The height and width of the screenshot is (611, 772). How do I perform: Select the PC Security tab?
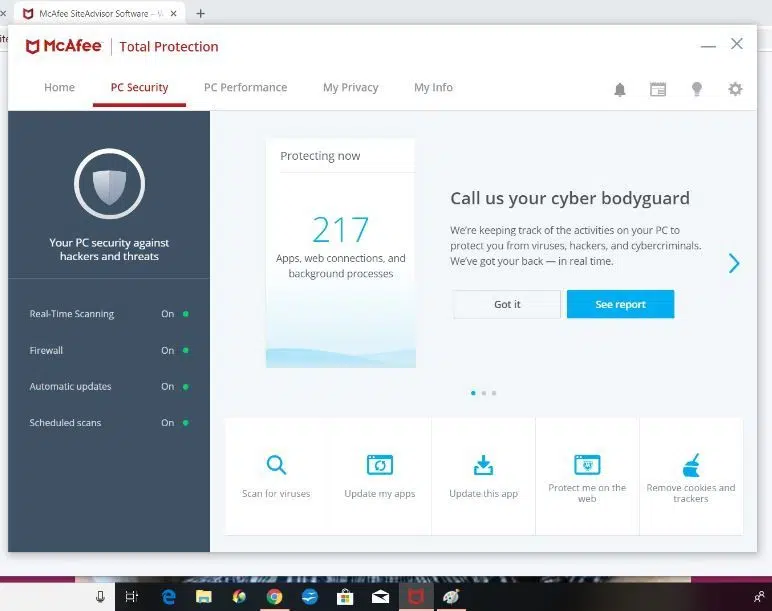point(139,87)
